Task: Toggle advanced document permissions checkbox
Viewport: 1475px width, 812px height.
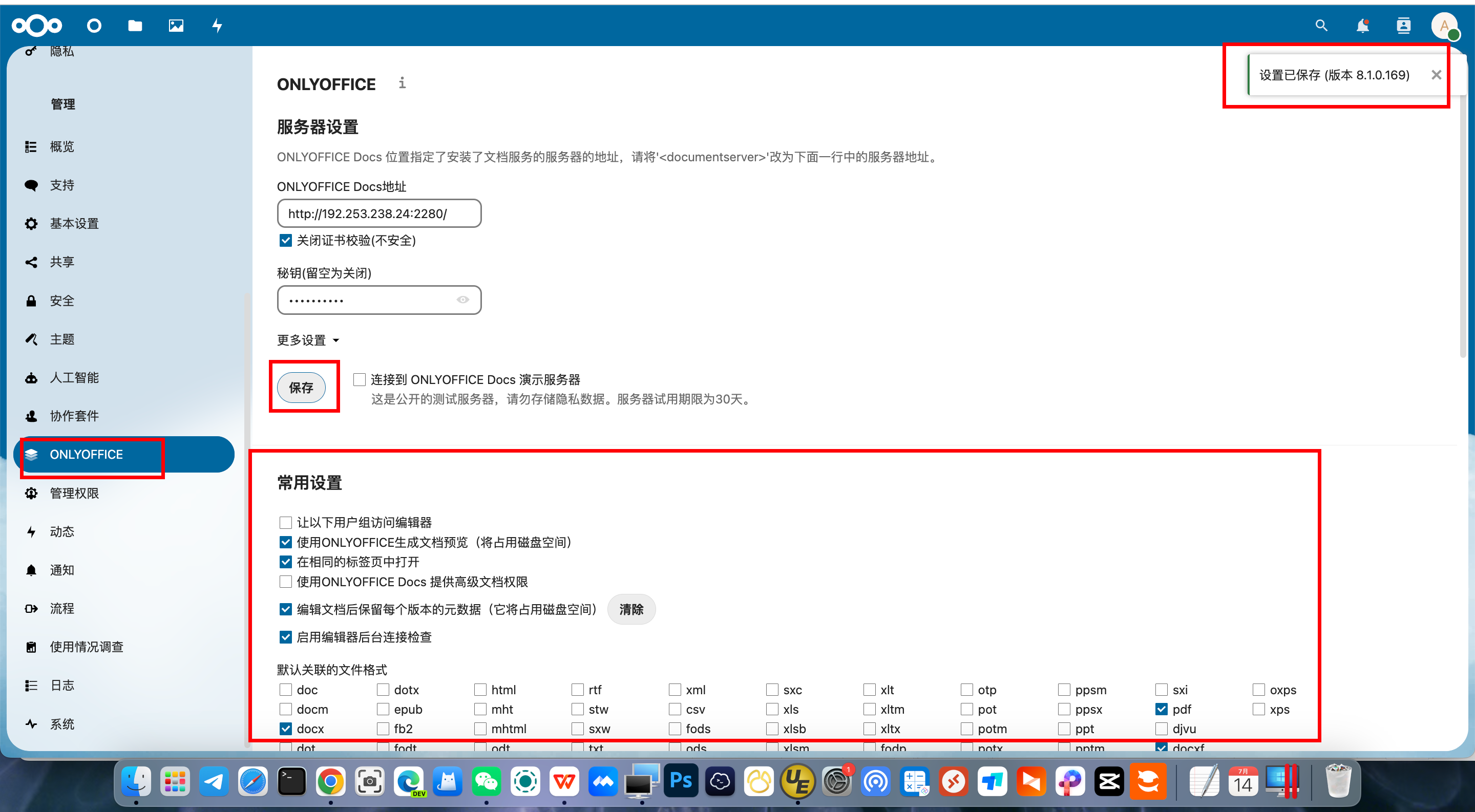Action: [285, 582]
